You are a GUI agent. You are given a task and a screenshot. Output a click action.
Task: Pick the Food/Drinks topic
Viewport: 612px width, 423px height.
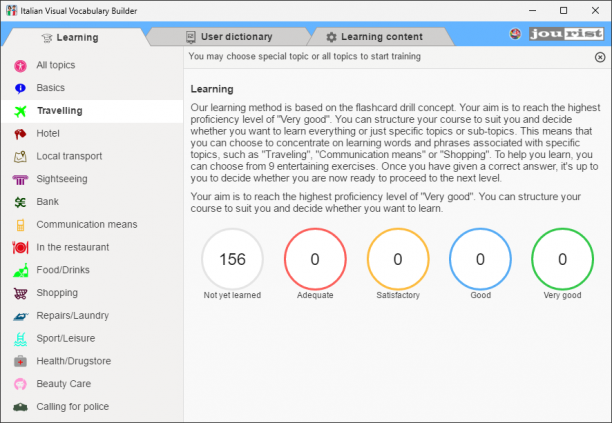[x=92, y=270]
